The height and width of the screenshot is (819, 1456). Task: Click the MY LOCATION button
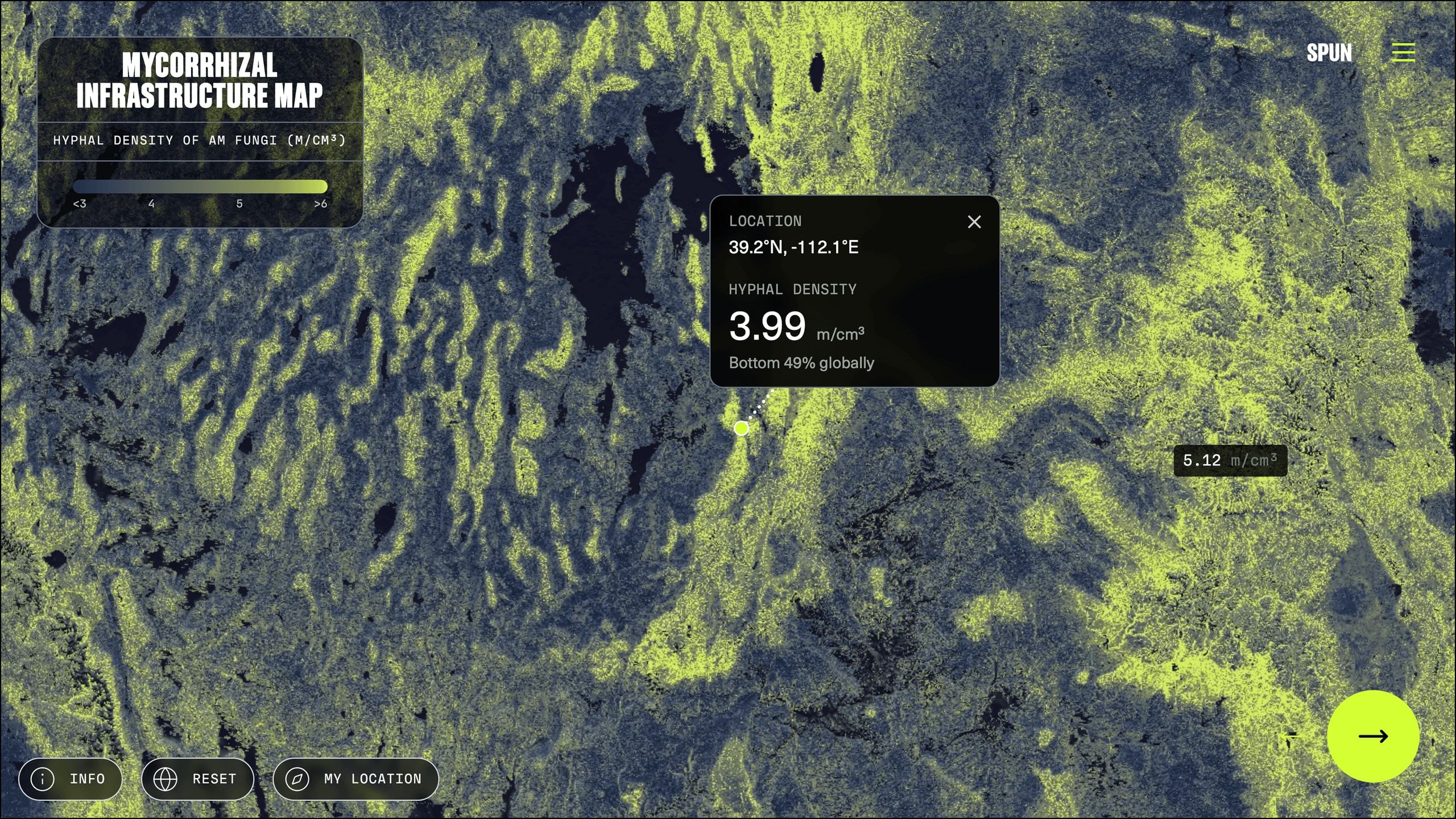[356, 779]
